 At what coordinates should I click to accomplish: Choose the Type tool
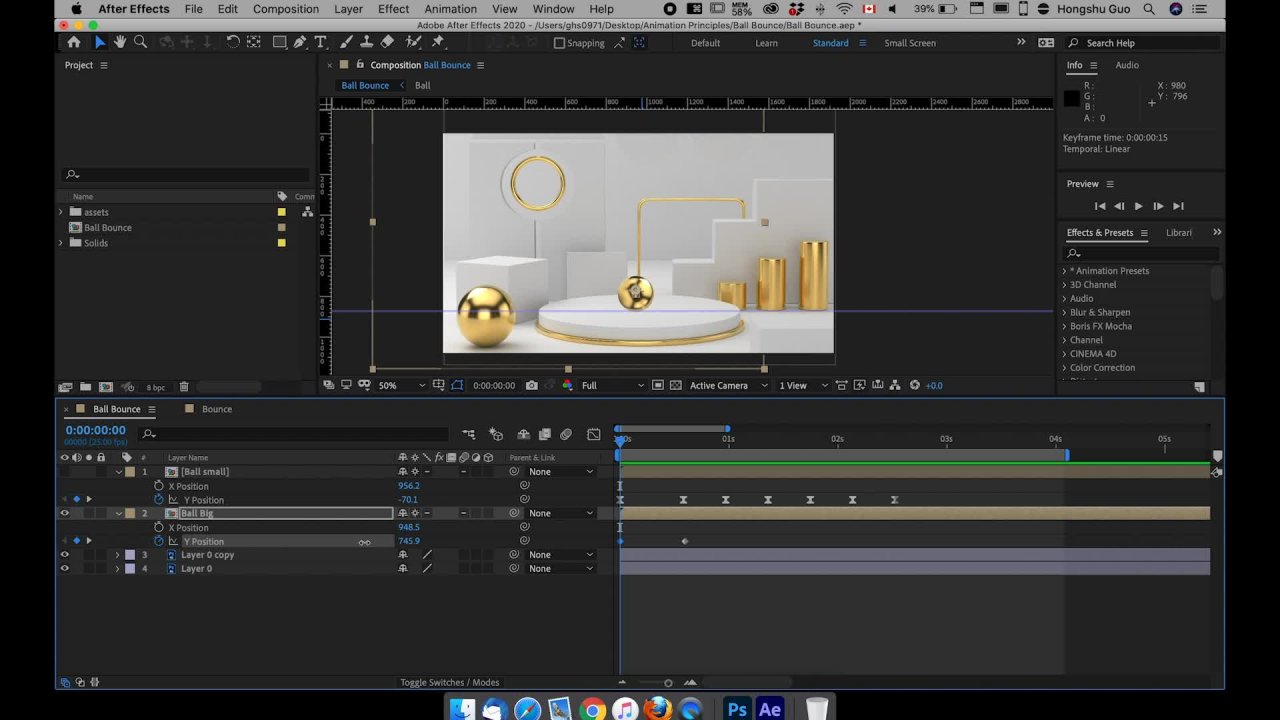point(320,42)
